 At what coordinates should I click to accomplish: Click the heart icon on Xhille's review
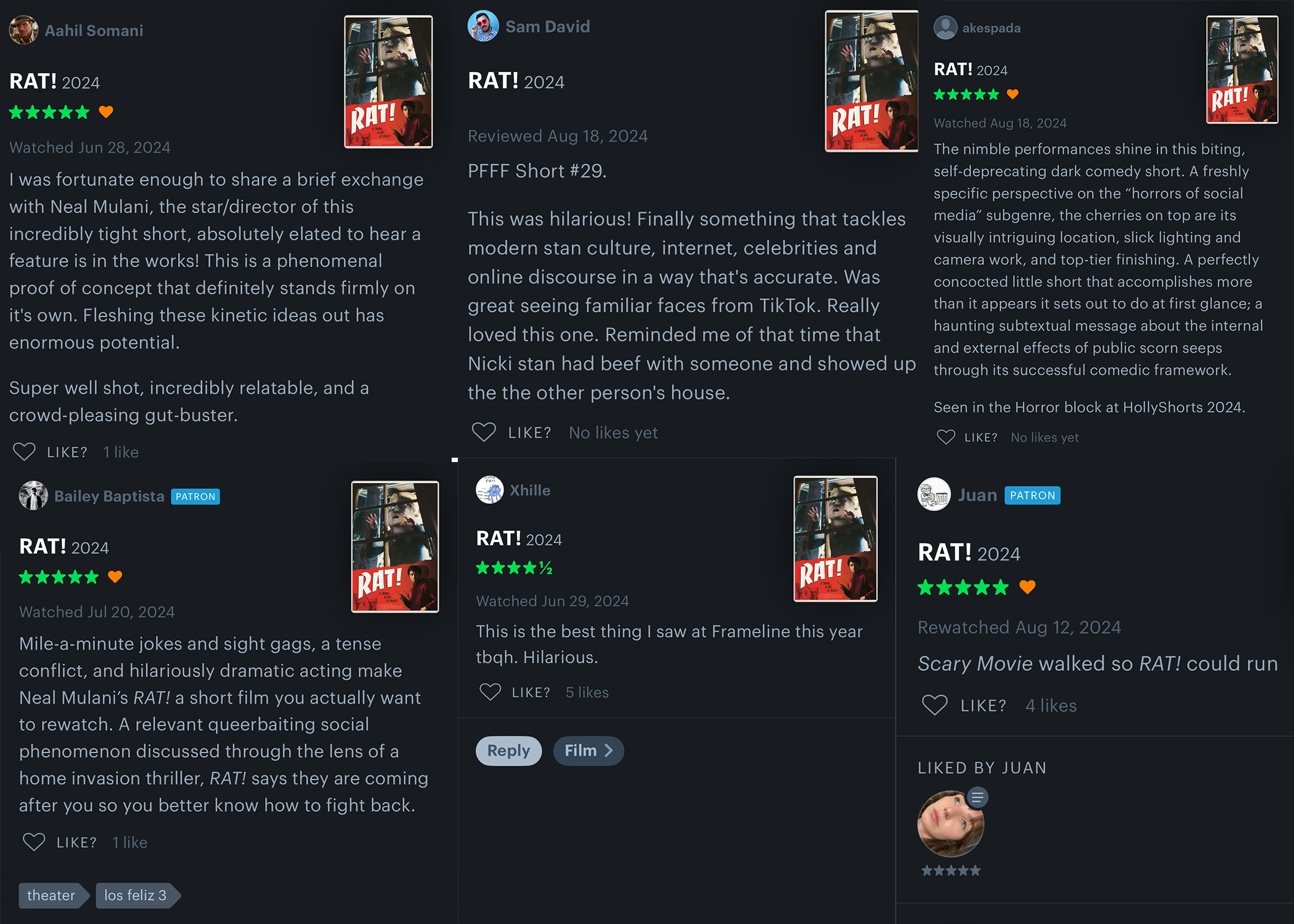pos(490,692)
